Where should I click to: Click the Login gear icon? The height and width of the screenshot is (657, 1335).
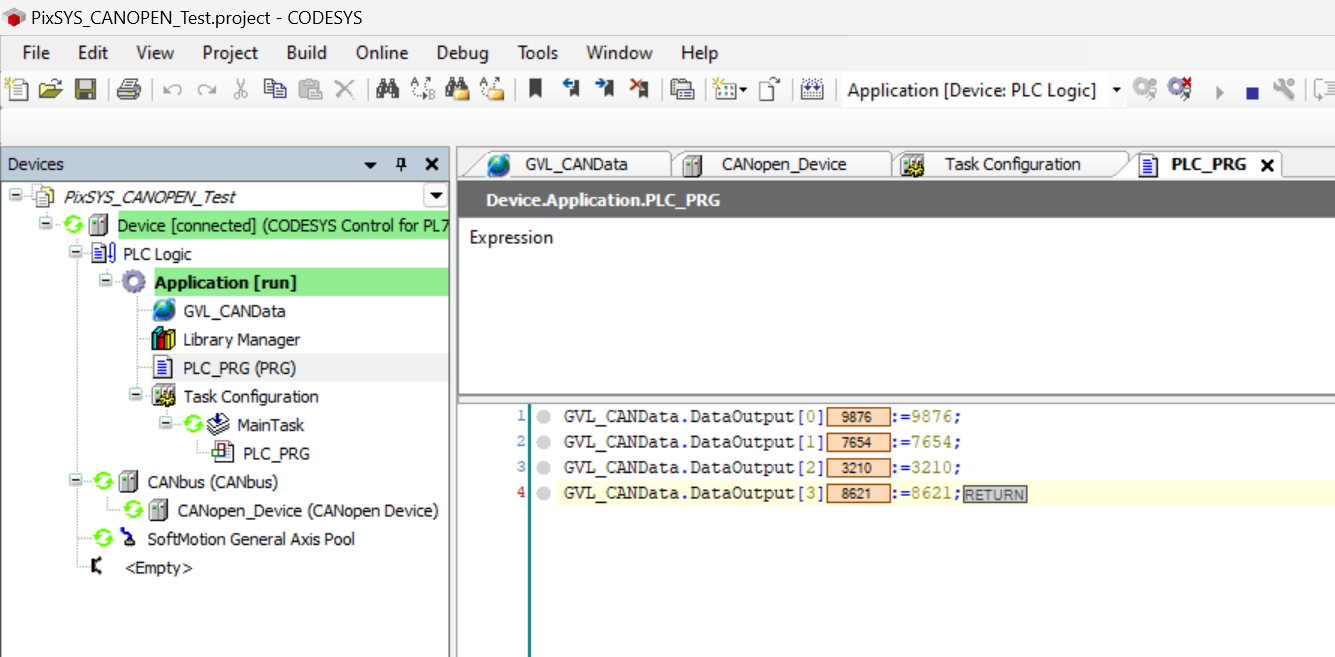(x=1144, y=89)
